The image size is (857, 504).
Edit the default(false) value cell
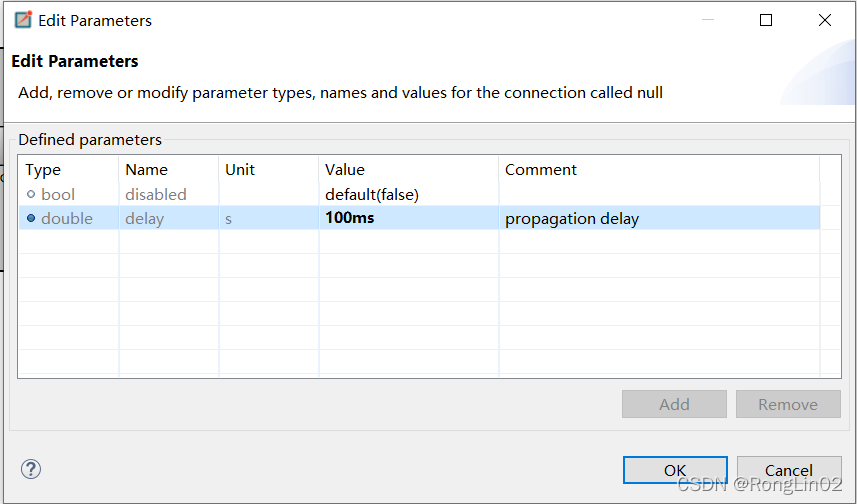pos(372,194)
